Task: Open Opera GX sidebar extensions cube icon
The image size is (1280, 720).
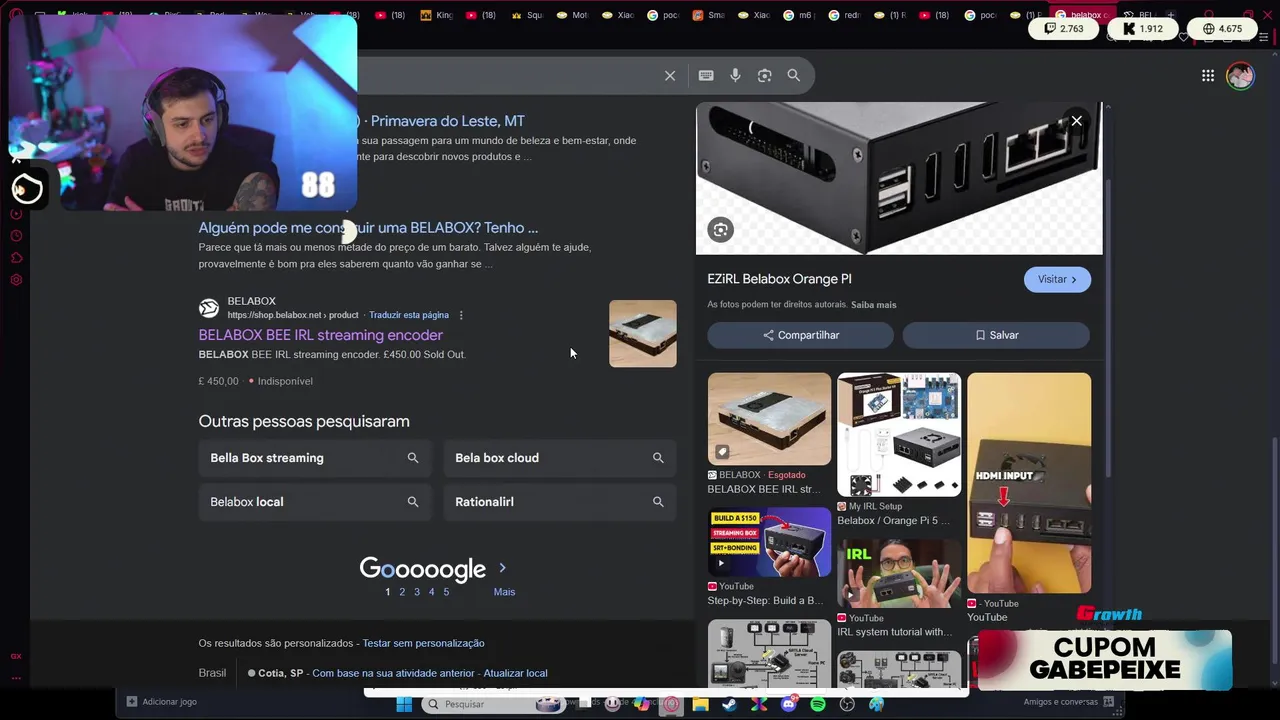Action: pos(16,258)
